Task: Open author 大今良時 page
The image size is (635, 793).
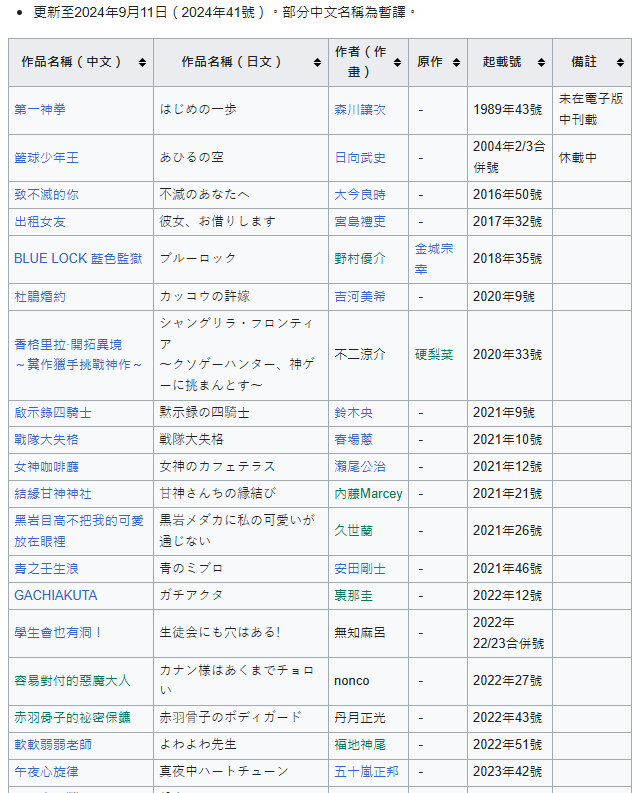Action: pyautogui.click(x=360, y=195)
